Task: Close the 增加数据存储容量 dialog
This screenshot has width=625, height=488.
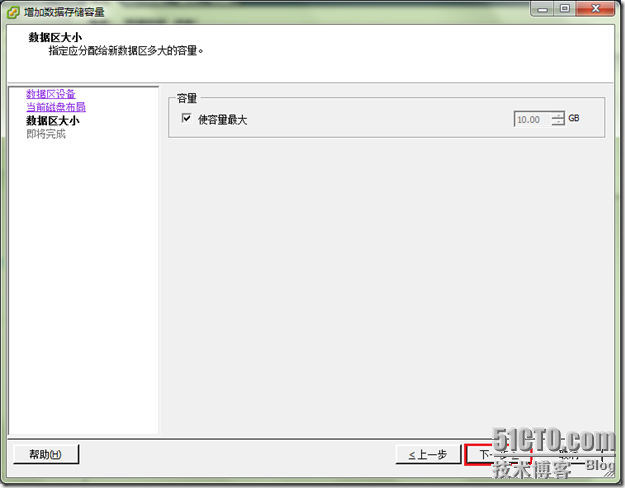Action: [x=596, y=9]
